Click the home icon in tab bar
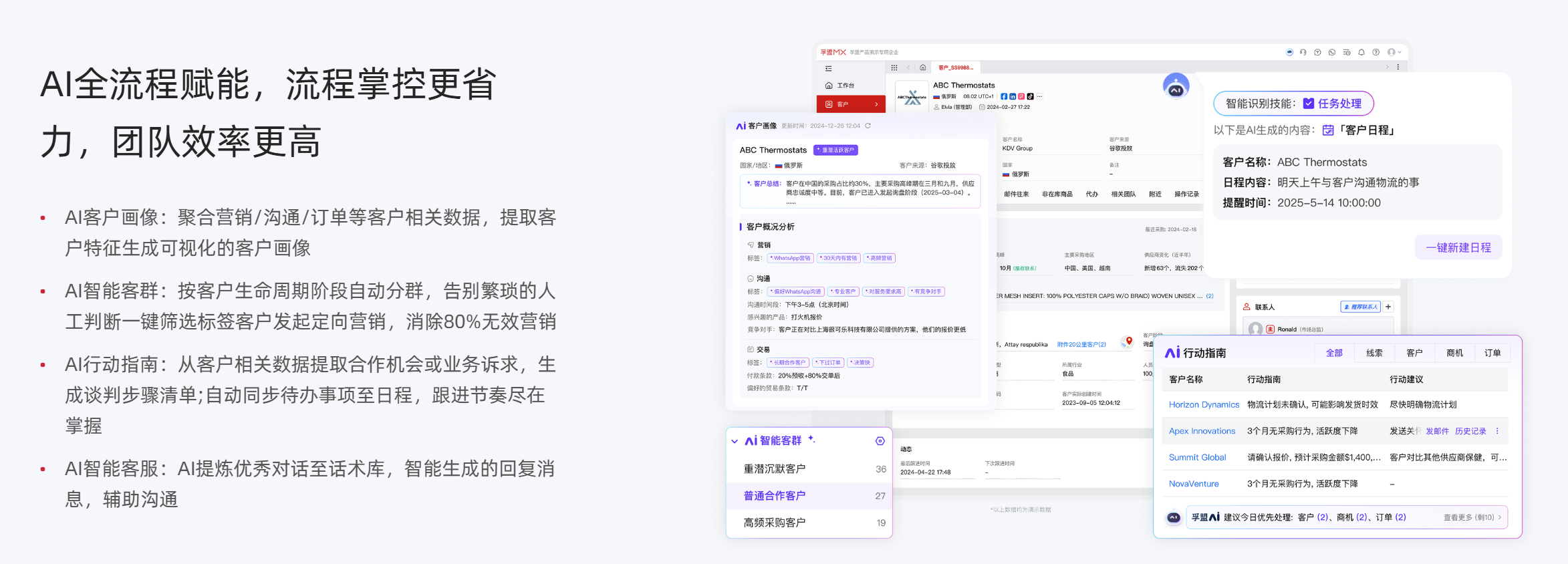The height and width of the screenshot is (564, 1568). [923, 67]
